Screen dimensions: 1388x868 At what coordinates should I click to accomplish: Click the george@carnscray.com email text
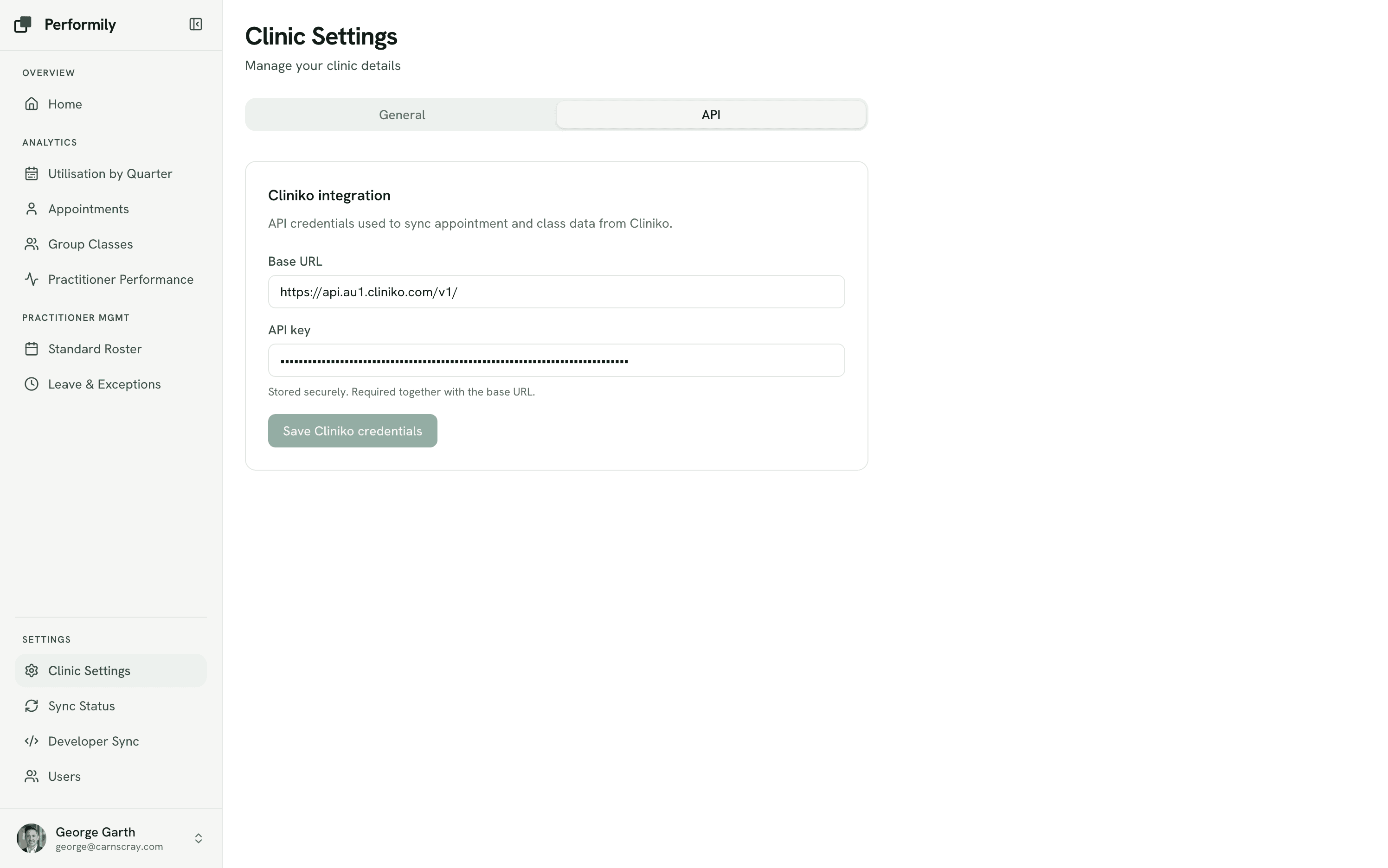tap(109, 847)
